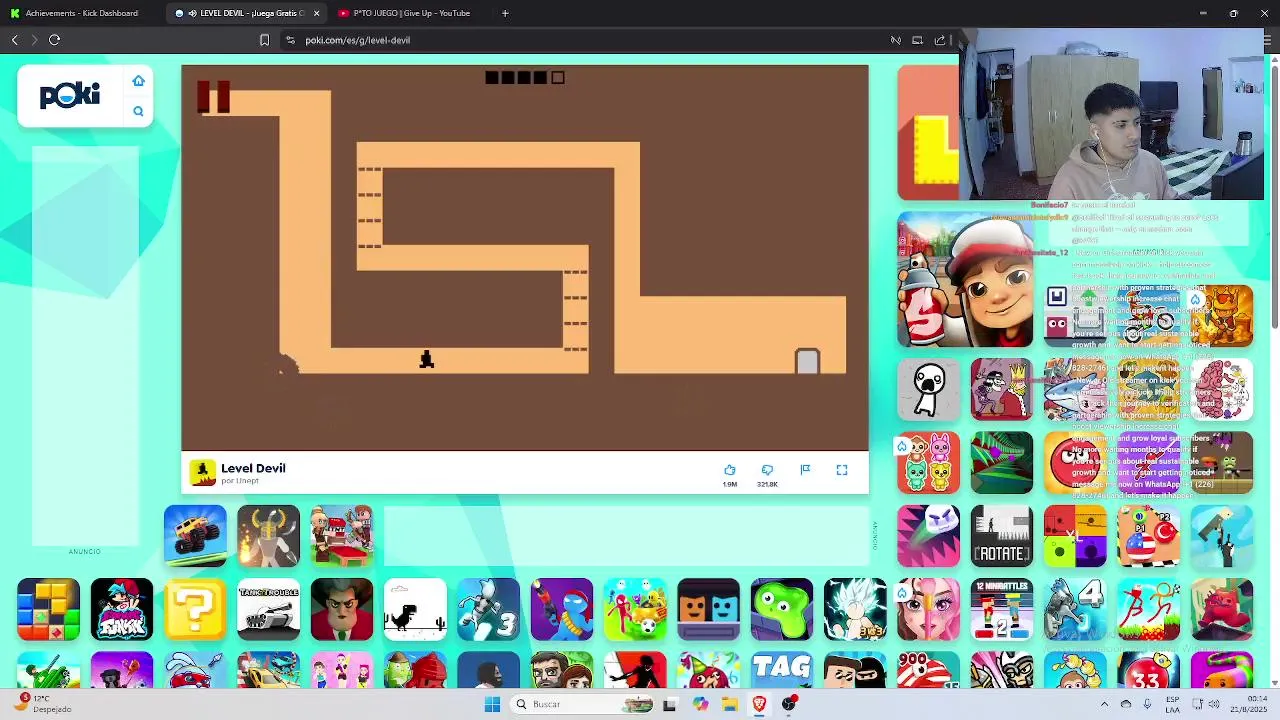This screenshot has width=1280, height=720.
Task: Open the red and yellow blocks game
Action: pos(1075,536)
